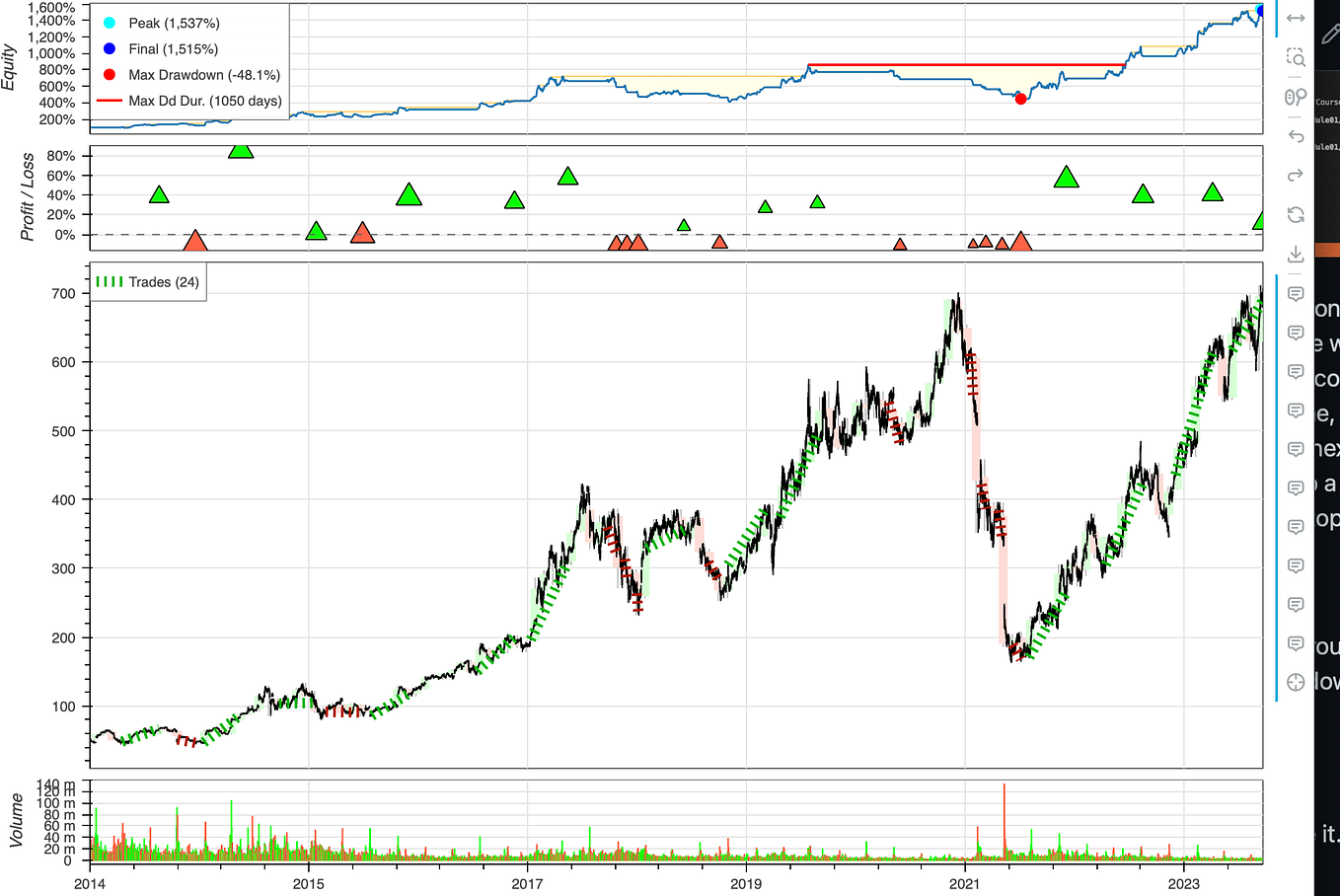This screenshot has width=1340, height=896.
Task: Save the plot using the download icon
Action: (x=1295, y=254)
